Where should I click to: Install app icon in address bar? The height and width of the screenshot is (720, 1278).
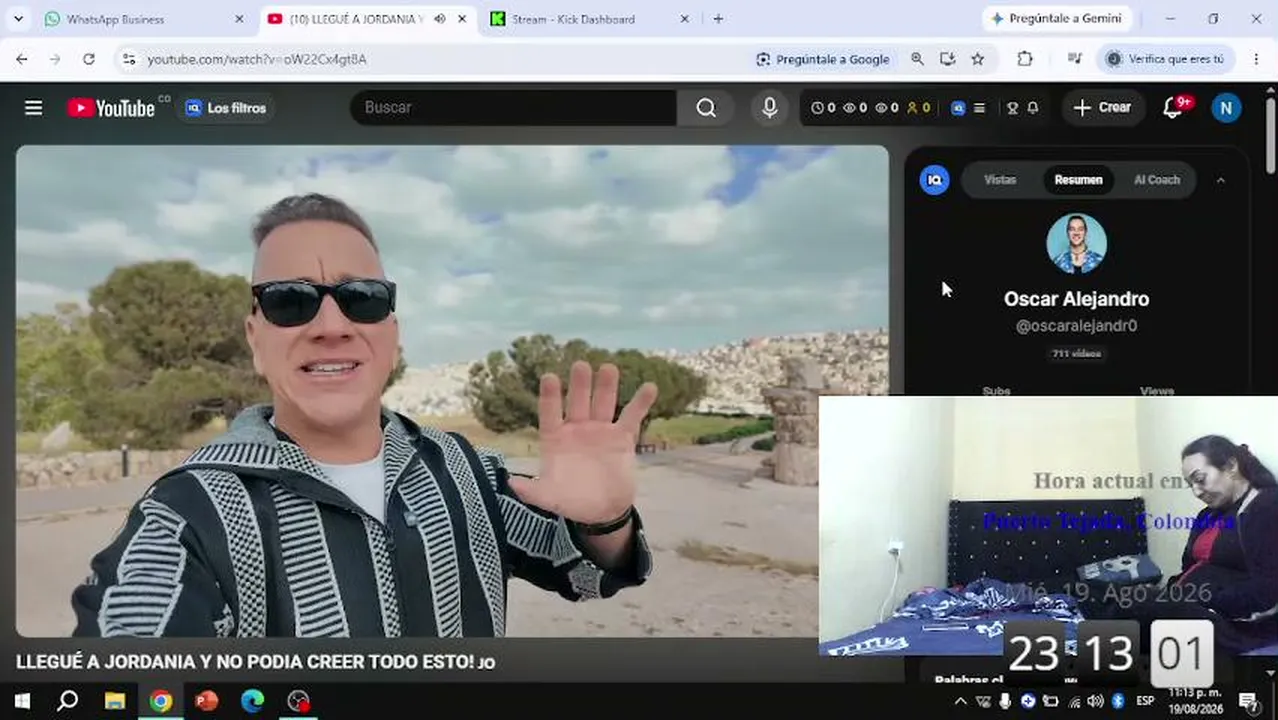(947, 59)
